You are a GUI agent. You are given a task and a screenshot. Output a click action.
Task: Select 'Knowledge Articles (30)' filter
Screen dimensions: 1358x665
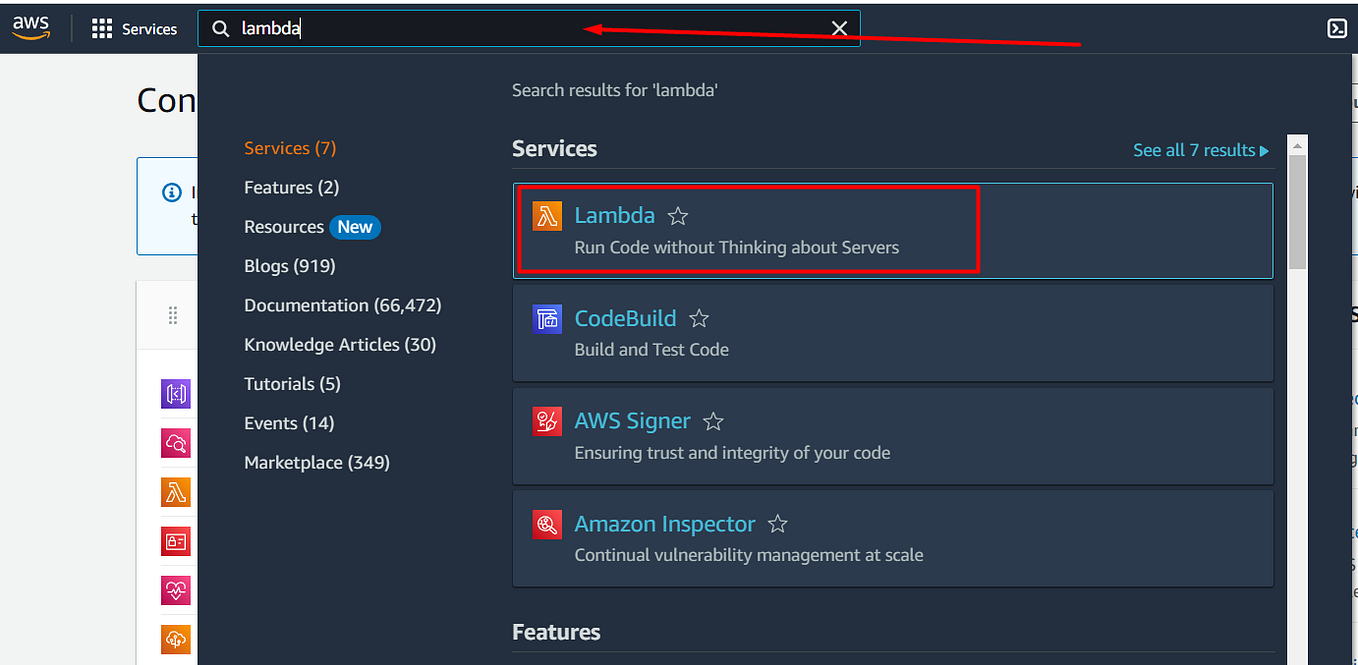pyautogui.click(x=340, y=344)
